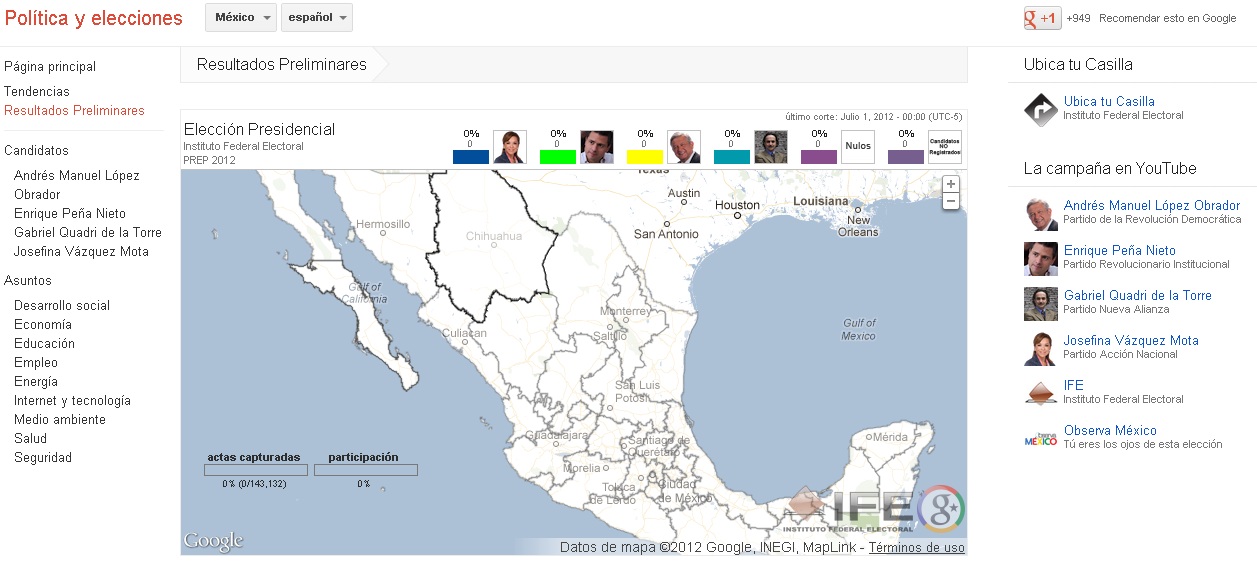
Task: Zoom in on the map
Action: (x=951, y=184)
